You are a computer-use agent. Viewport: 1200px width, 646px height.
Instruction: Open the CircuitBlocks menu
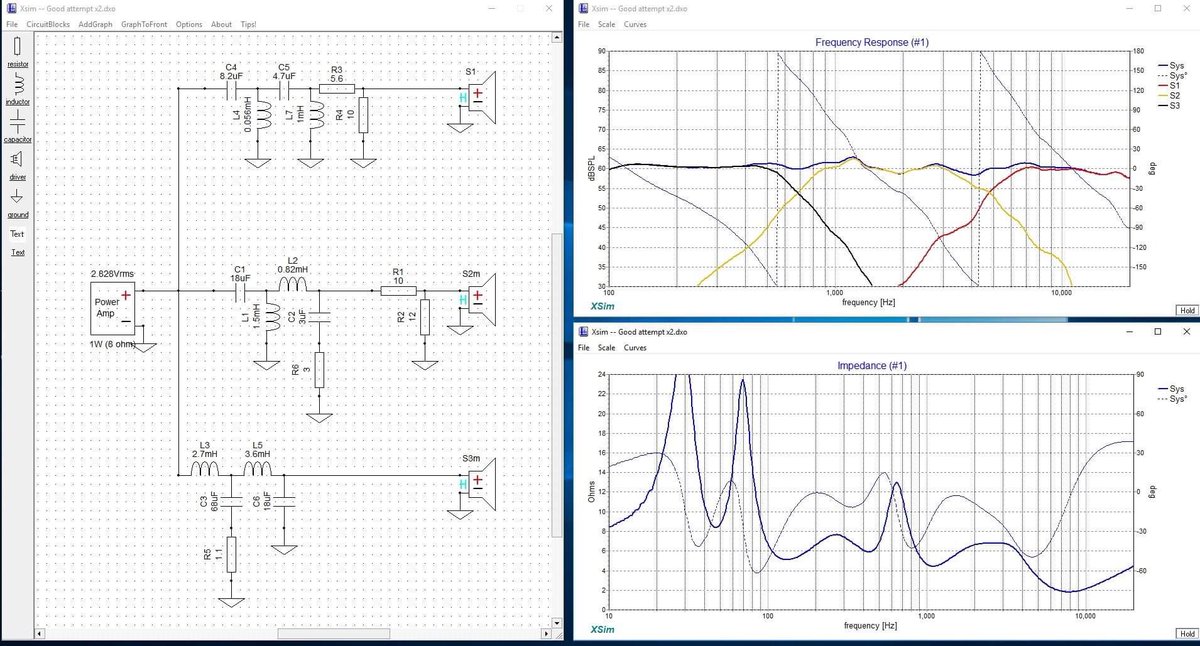point(47,24)
